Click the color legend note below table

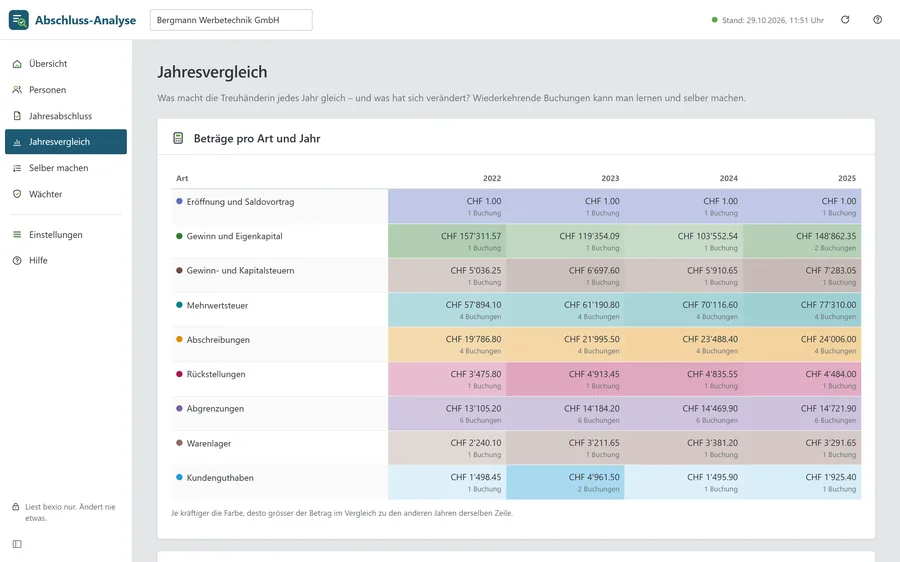point(342,513)
